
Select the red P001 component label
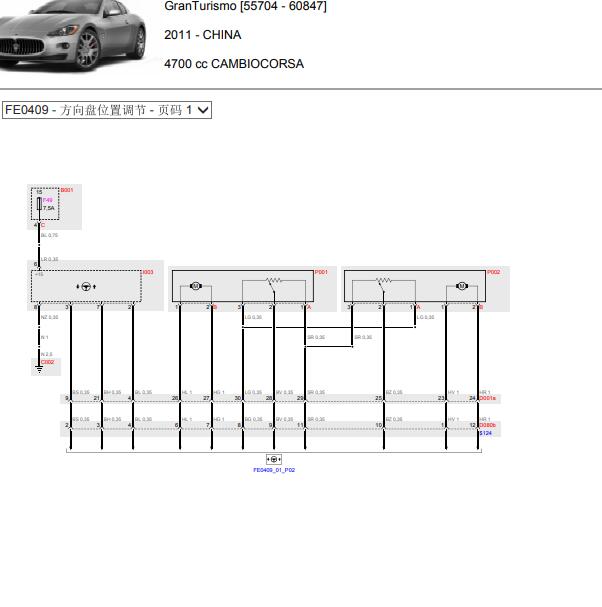coord(321,272)
